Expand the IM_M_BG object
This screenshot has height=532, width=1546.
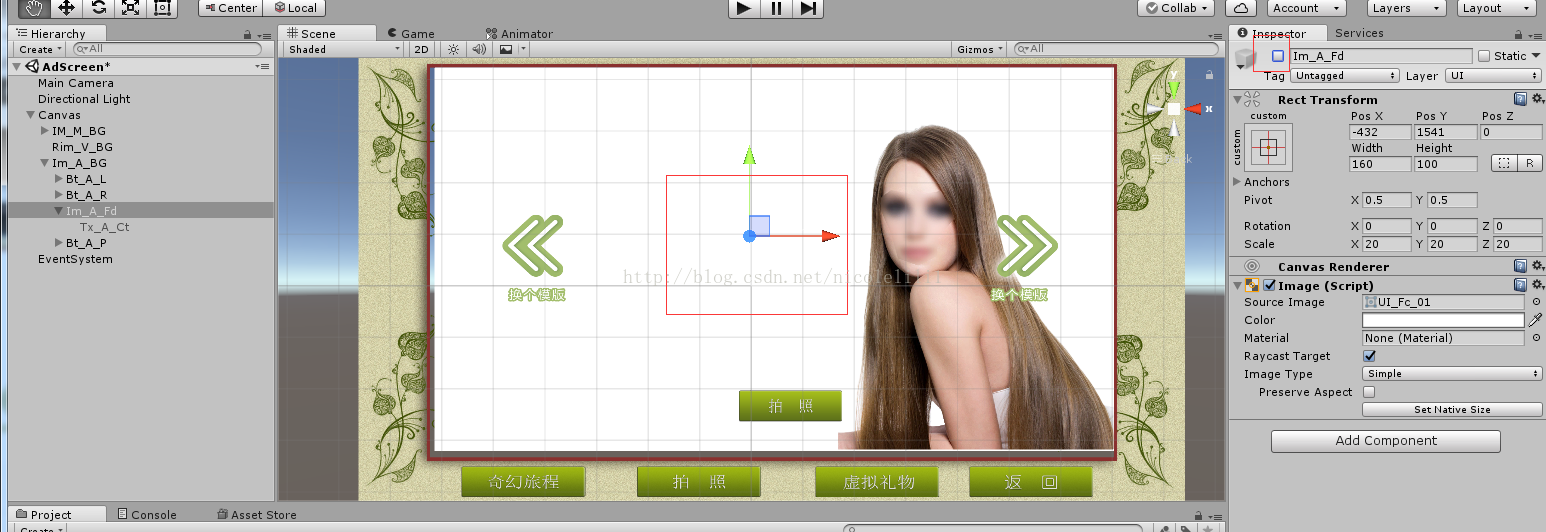coord(44,131)
